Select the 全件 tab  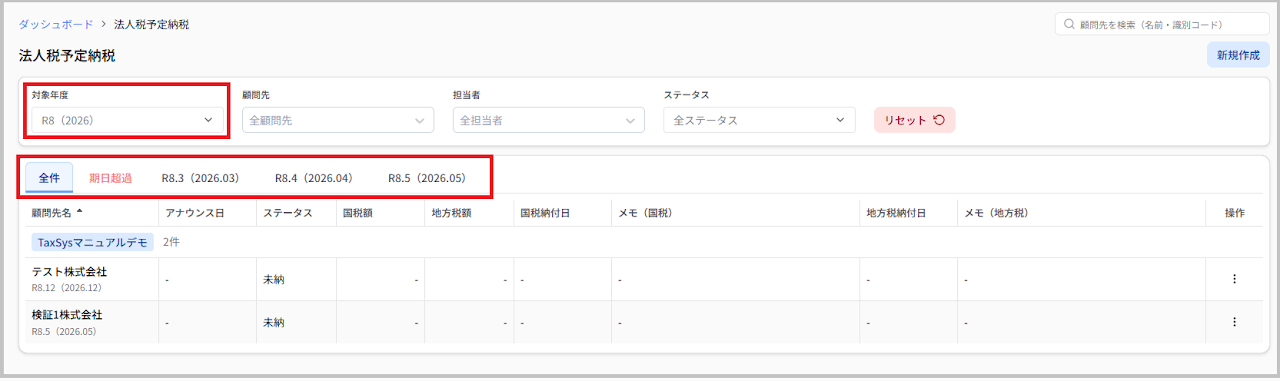pos(49,178)
